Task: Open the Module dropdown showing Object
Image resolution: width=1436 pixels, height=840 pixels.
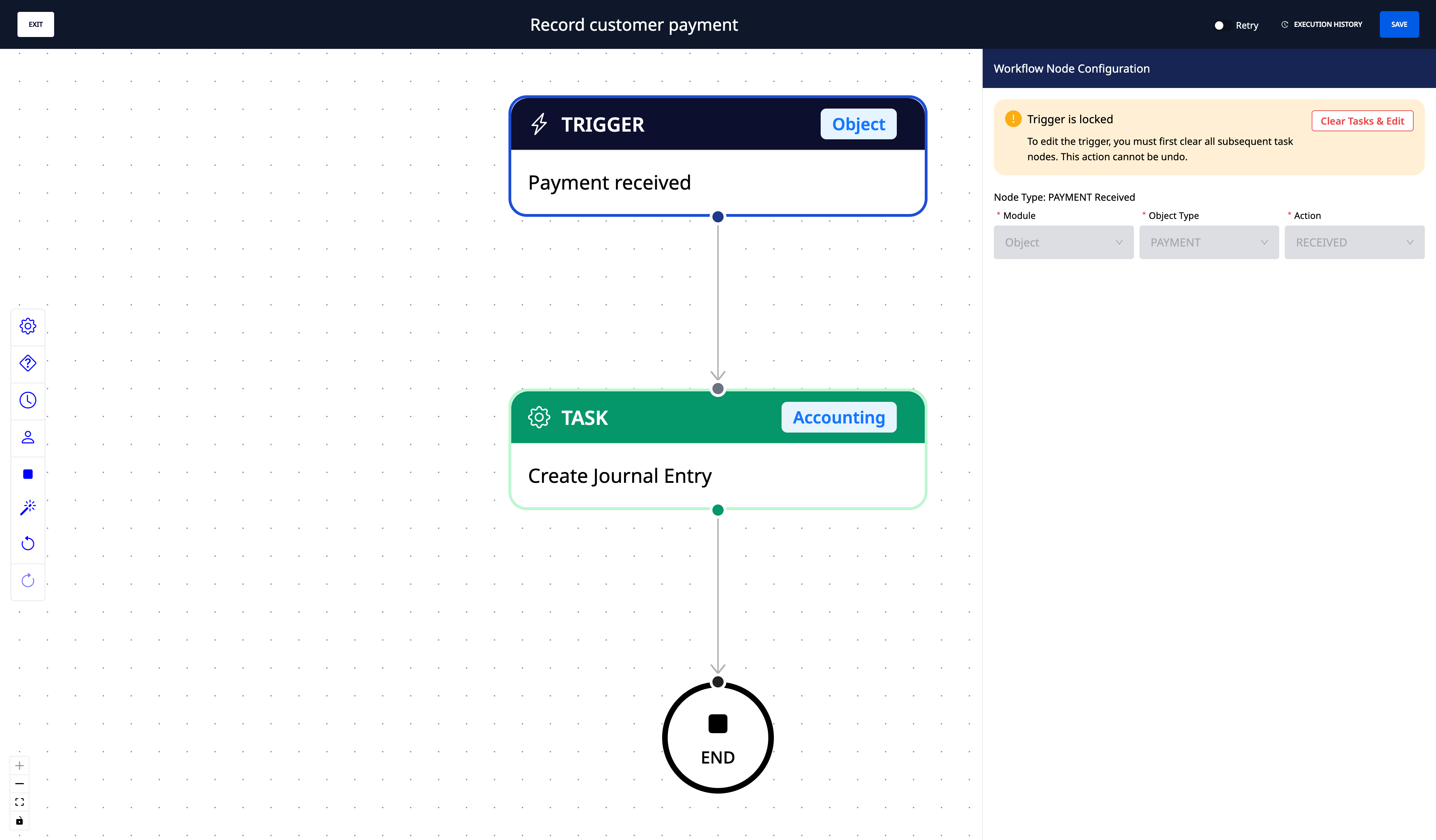Action: click(1063, 242)
